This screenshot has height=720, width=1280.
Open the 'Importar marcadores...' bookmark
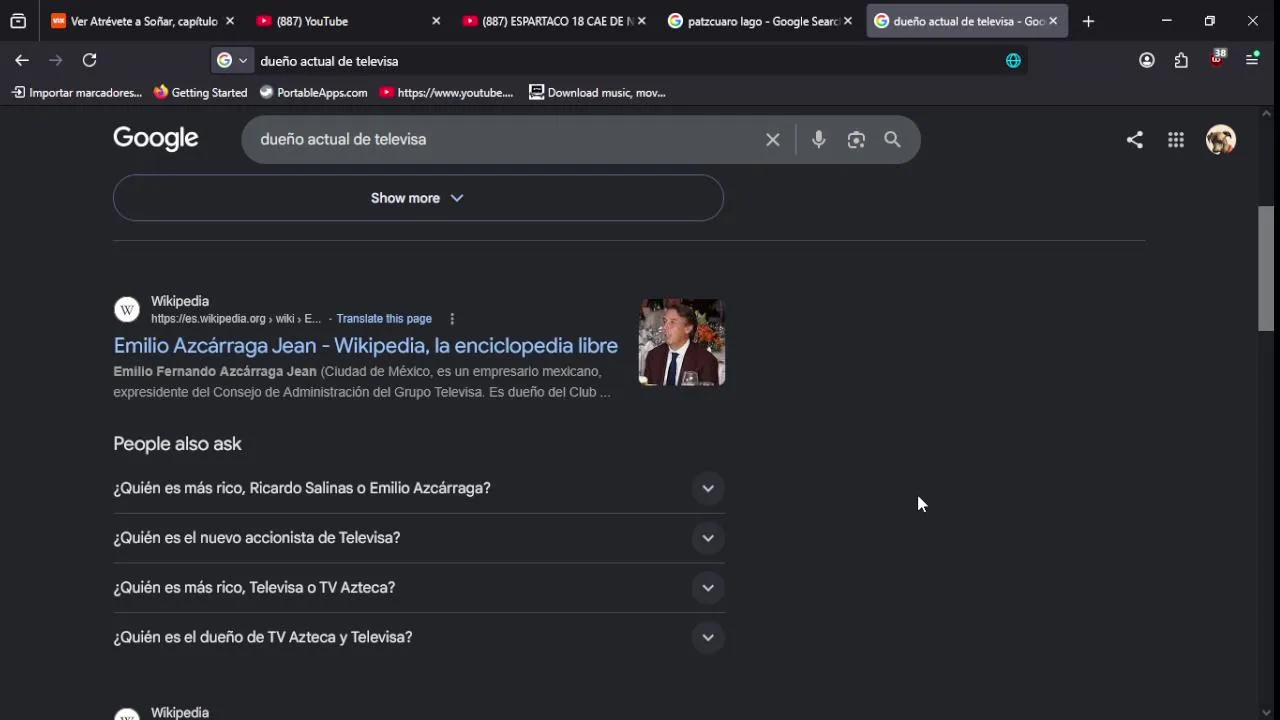point(77,93)
